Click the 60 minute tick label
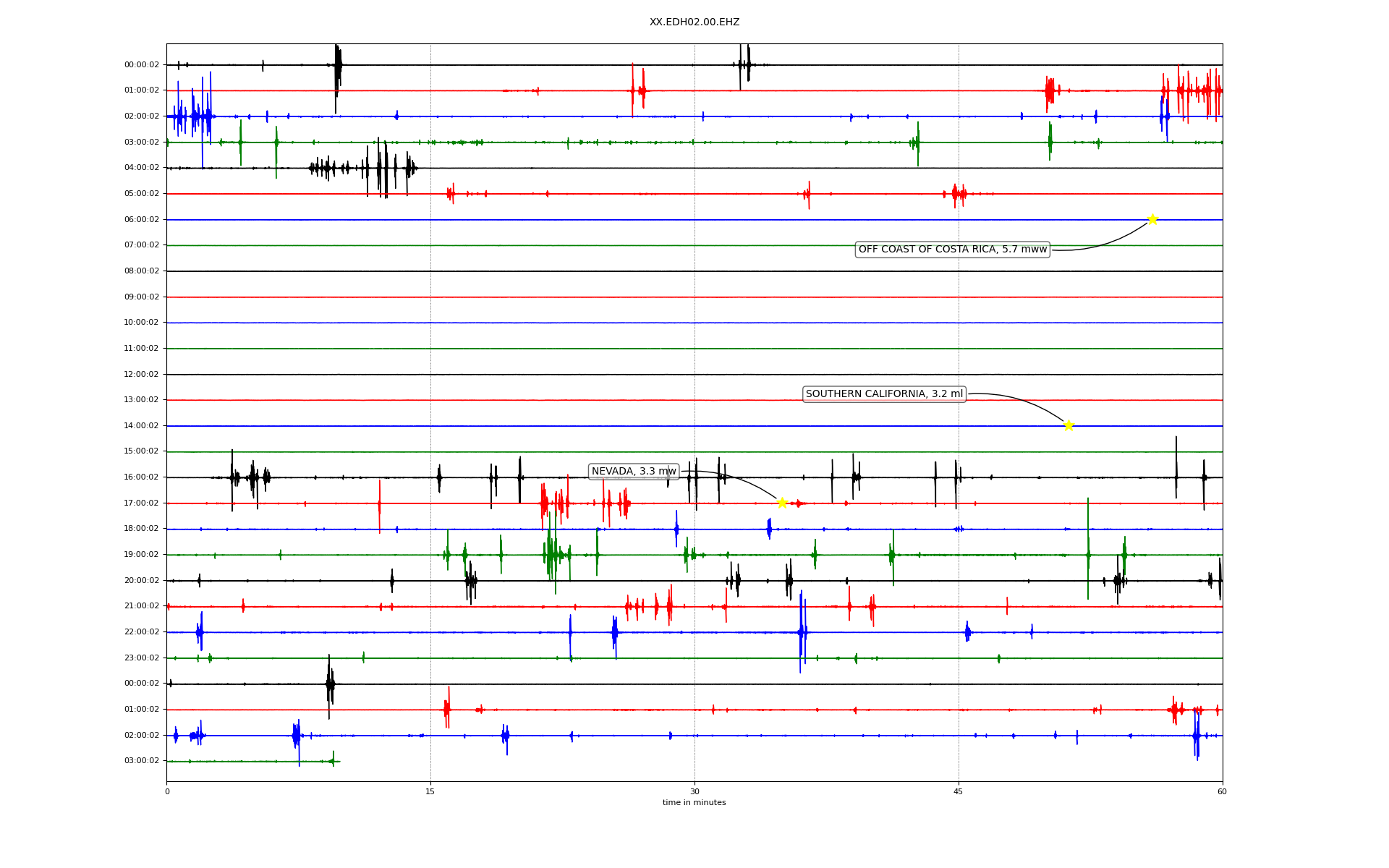The height and width of the screenshot is (868, 1389). click(1222, 791)
